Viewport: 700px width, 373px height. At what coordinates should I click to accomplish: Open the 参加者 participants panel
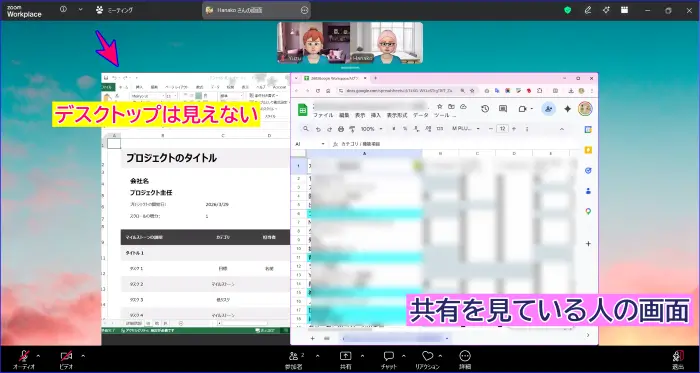click(x=294, y=360)
